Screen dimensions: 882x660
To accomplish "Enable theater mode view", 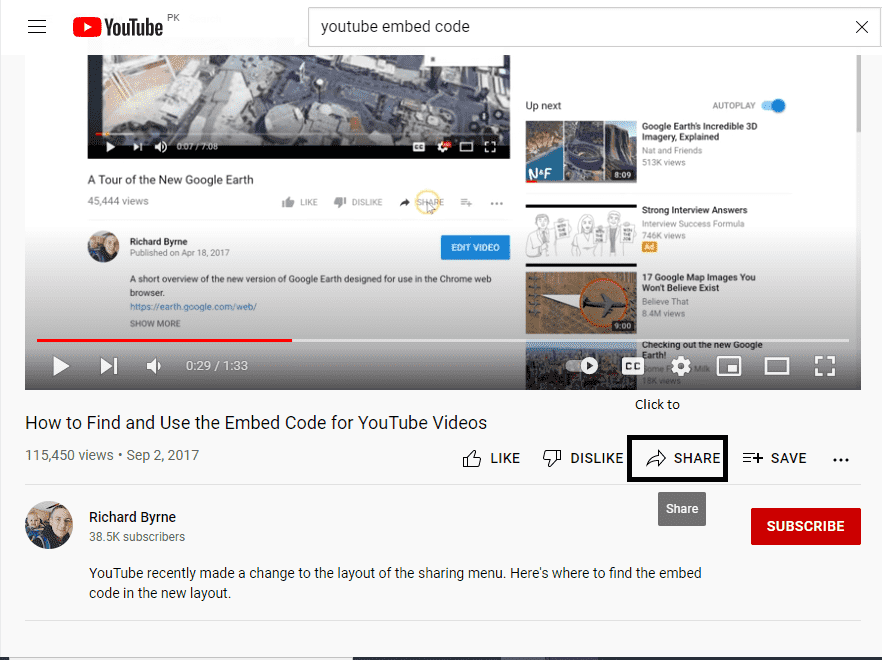I will 777,366.
